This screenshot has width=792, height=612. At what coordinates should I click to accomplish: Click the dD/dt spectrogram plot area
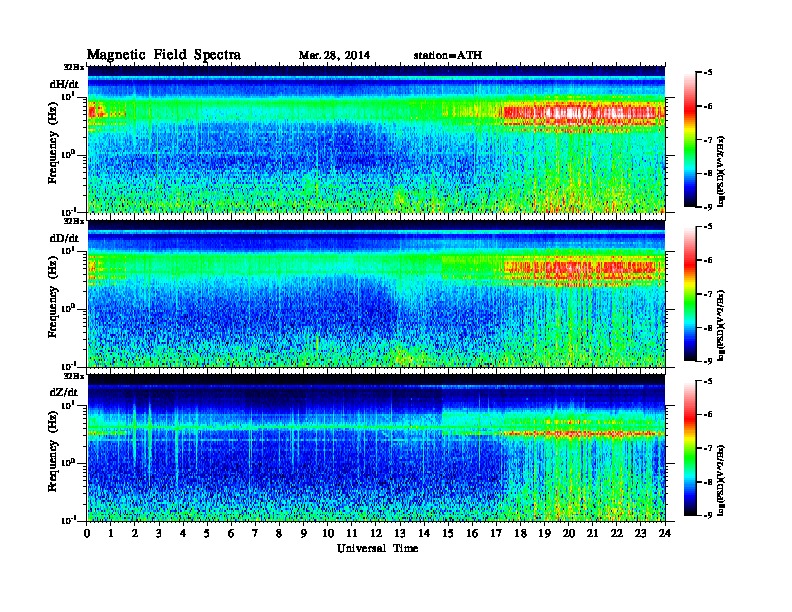pyautogui.click(x=376, y=293)
